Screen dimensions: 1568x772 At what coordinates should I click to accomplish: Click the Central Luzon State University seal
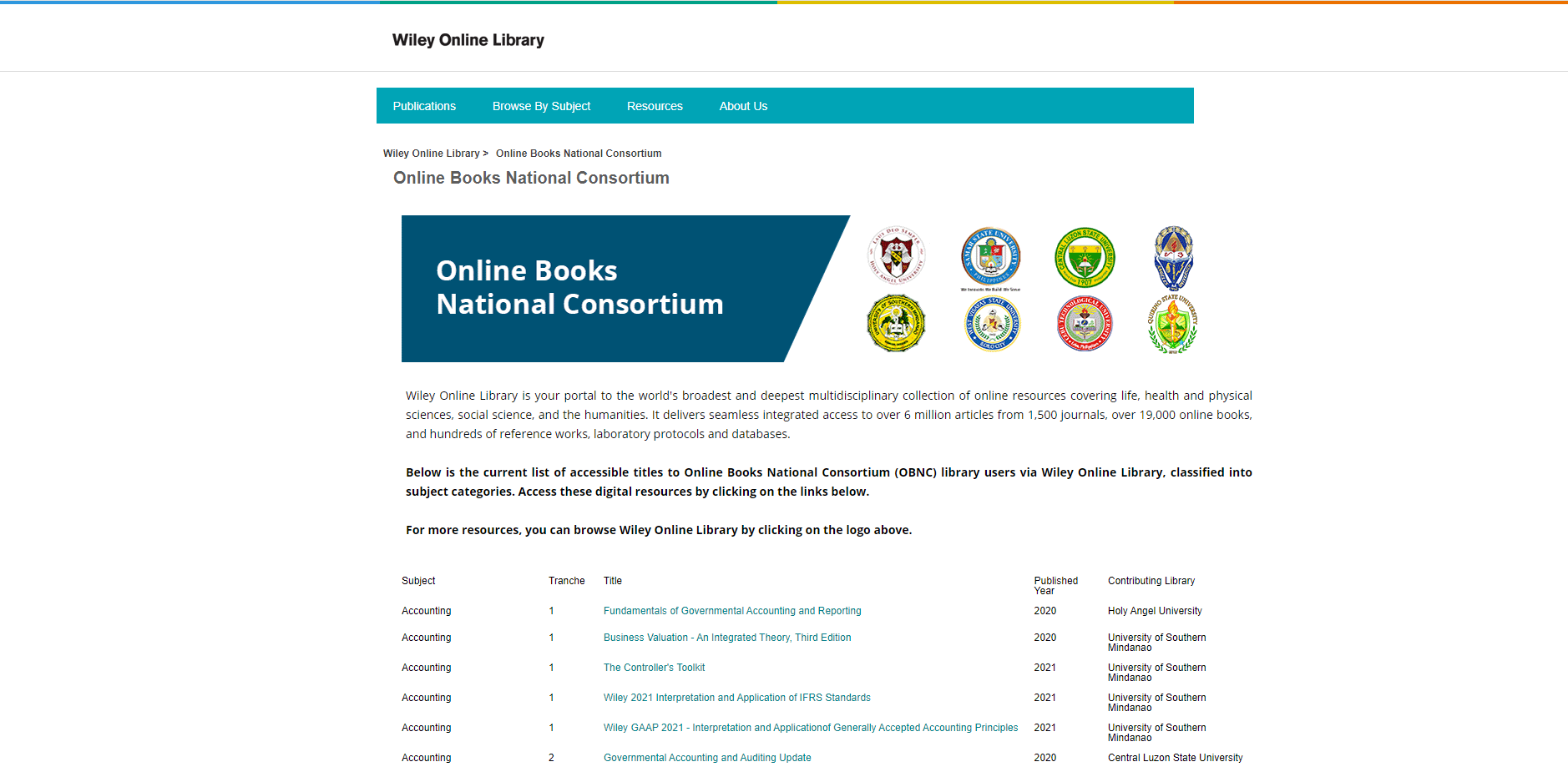pos(1085,257)
